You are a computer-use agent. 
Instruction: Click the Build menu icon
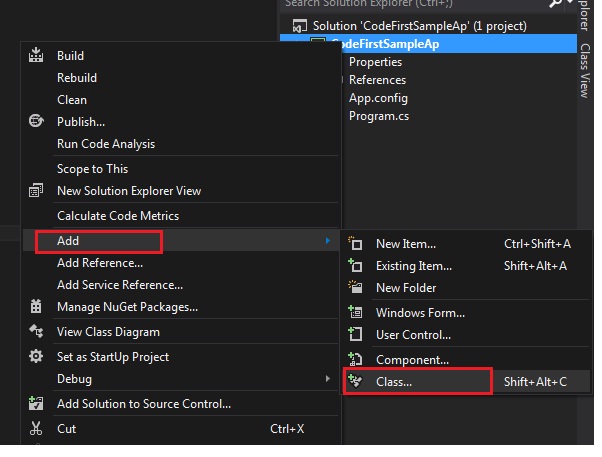(x=37, y=56)
